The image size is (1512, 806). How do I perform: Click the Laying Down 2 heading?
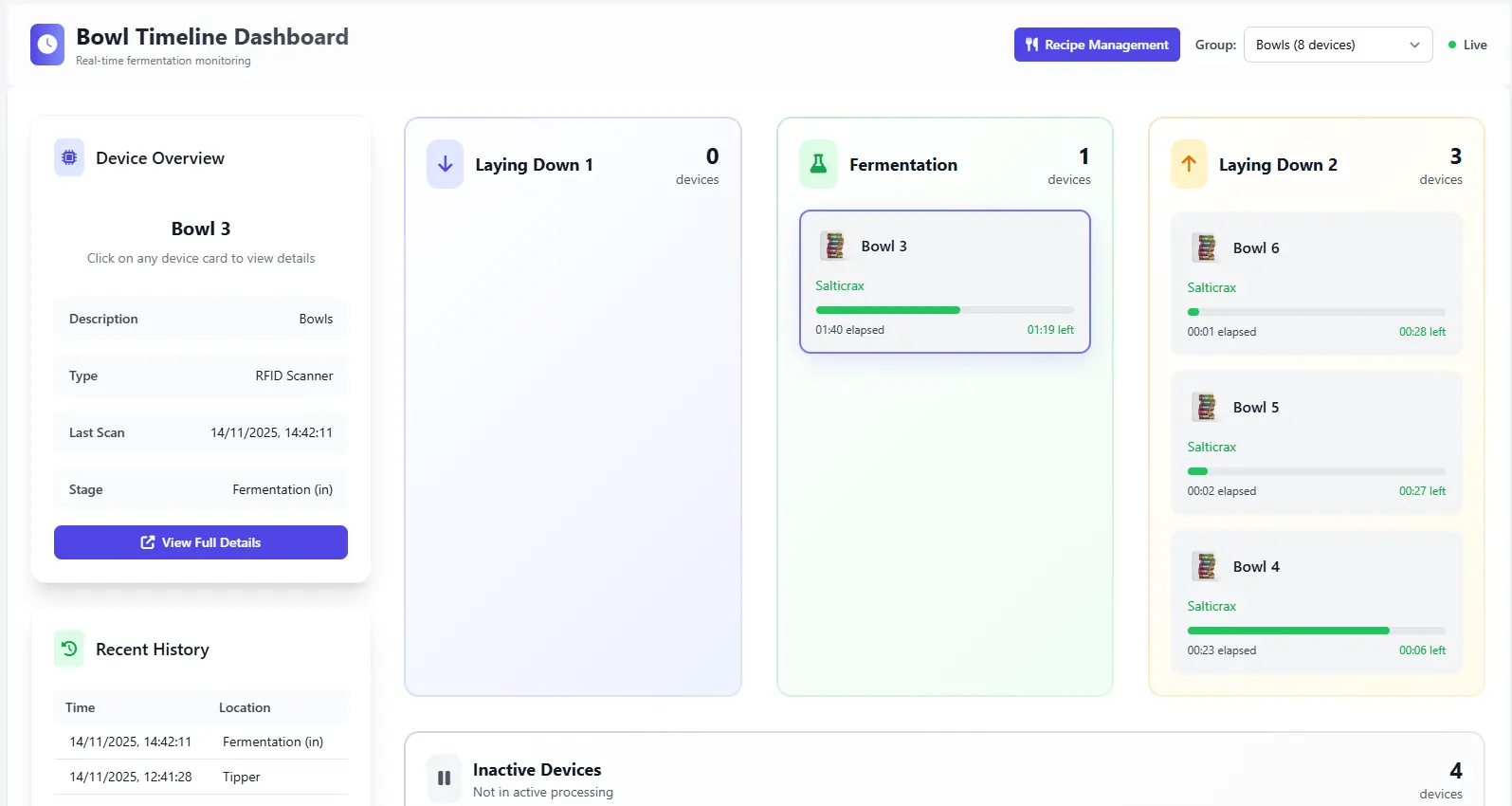1278,164
